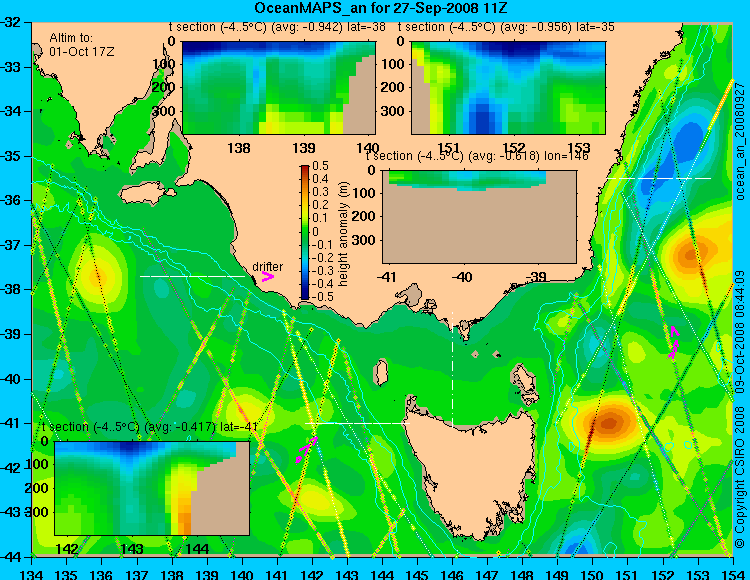The height and width of the screenshot is (580, 750).
Task: Click the '0.5' tick on the colorbar
Action: click(320, 166)
